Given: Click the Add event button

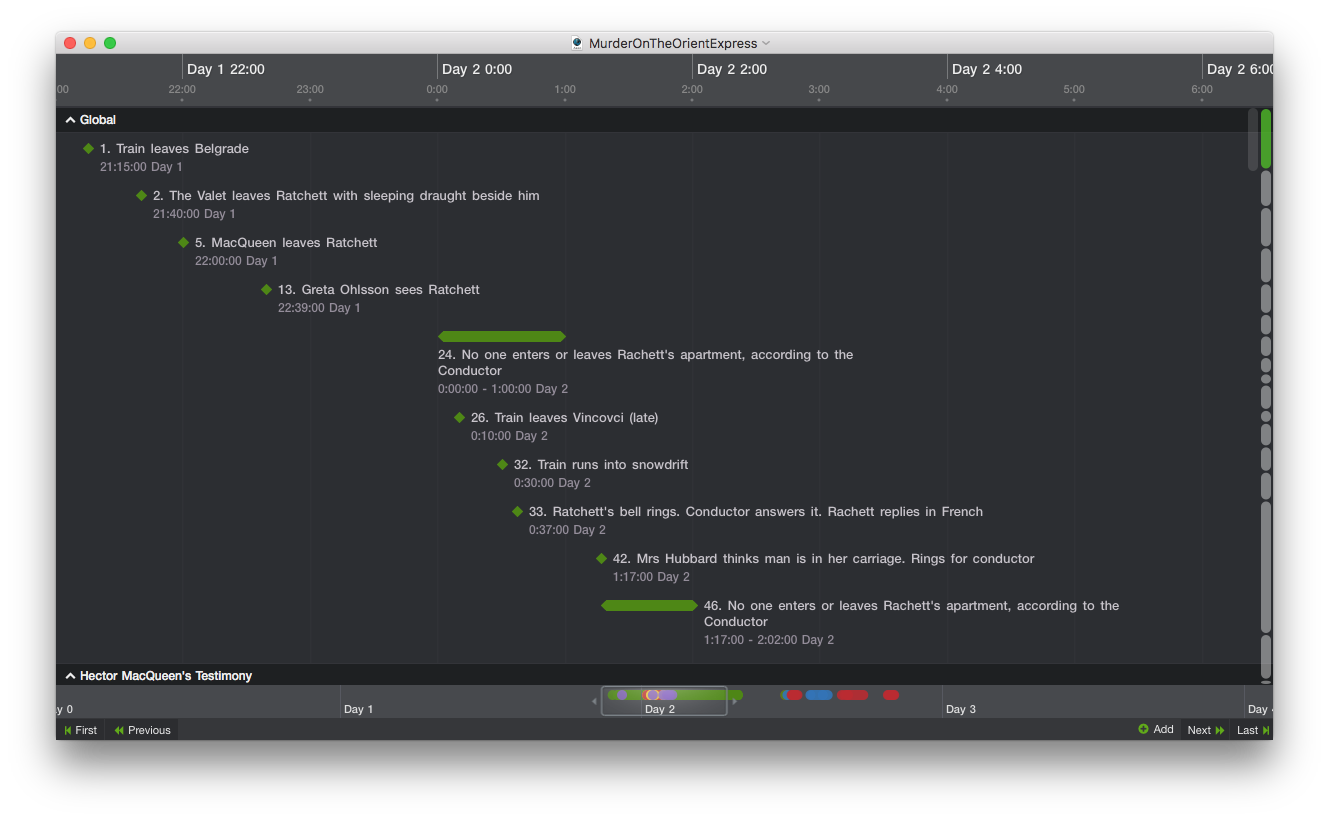Looking at the screenshot, I should pyautogui.click(x=1156, y=729).
